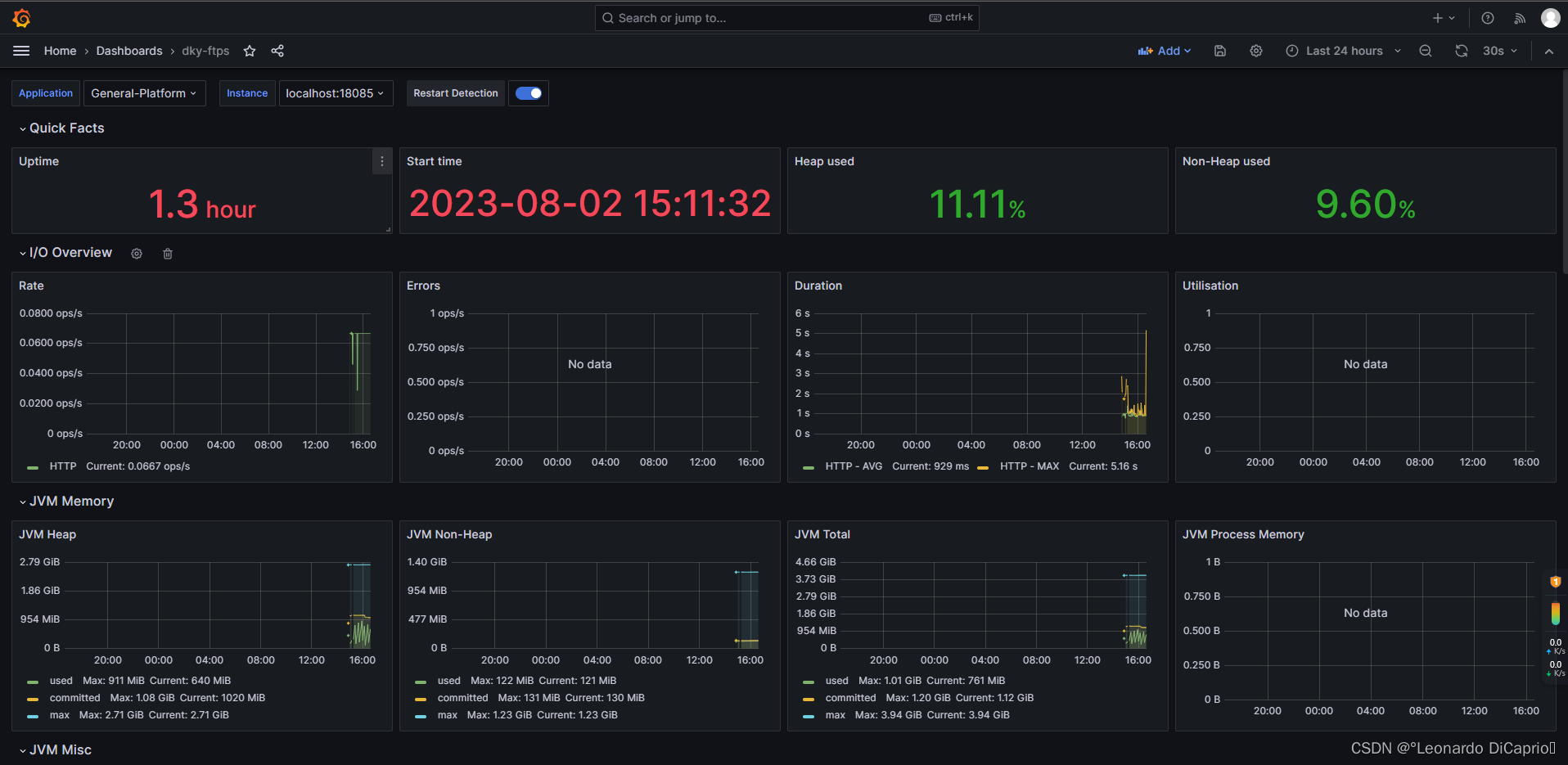Image resolution: width=1568 pixels, height=765 pixels.
Task: Save the dashboard with the floppy disk icon
Action: click(1219, 51)
